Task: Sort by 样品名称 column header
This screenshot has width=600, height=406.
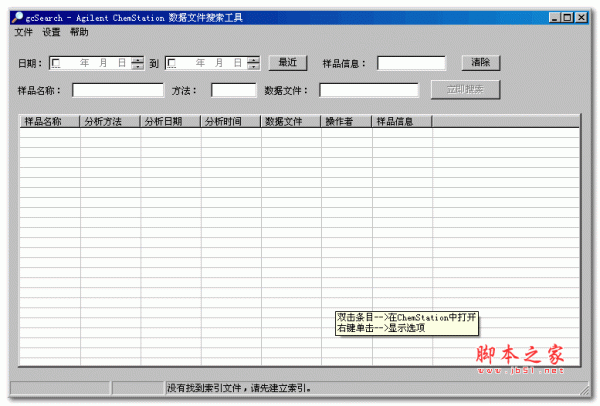Action: [50, 122]
